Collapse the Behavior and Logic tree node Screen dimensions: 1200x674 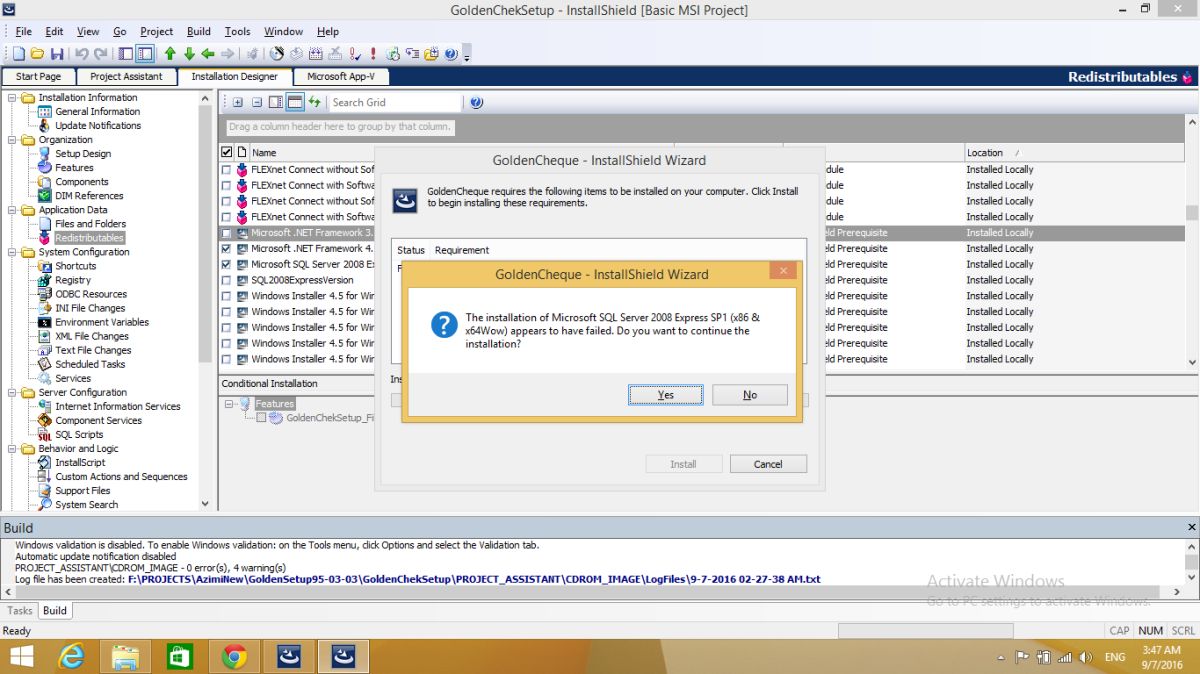pos(12,448)
